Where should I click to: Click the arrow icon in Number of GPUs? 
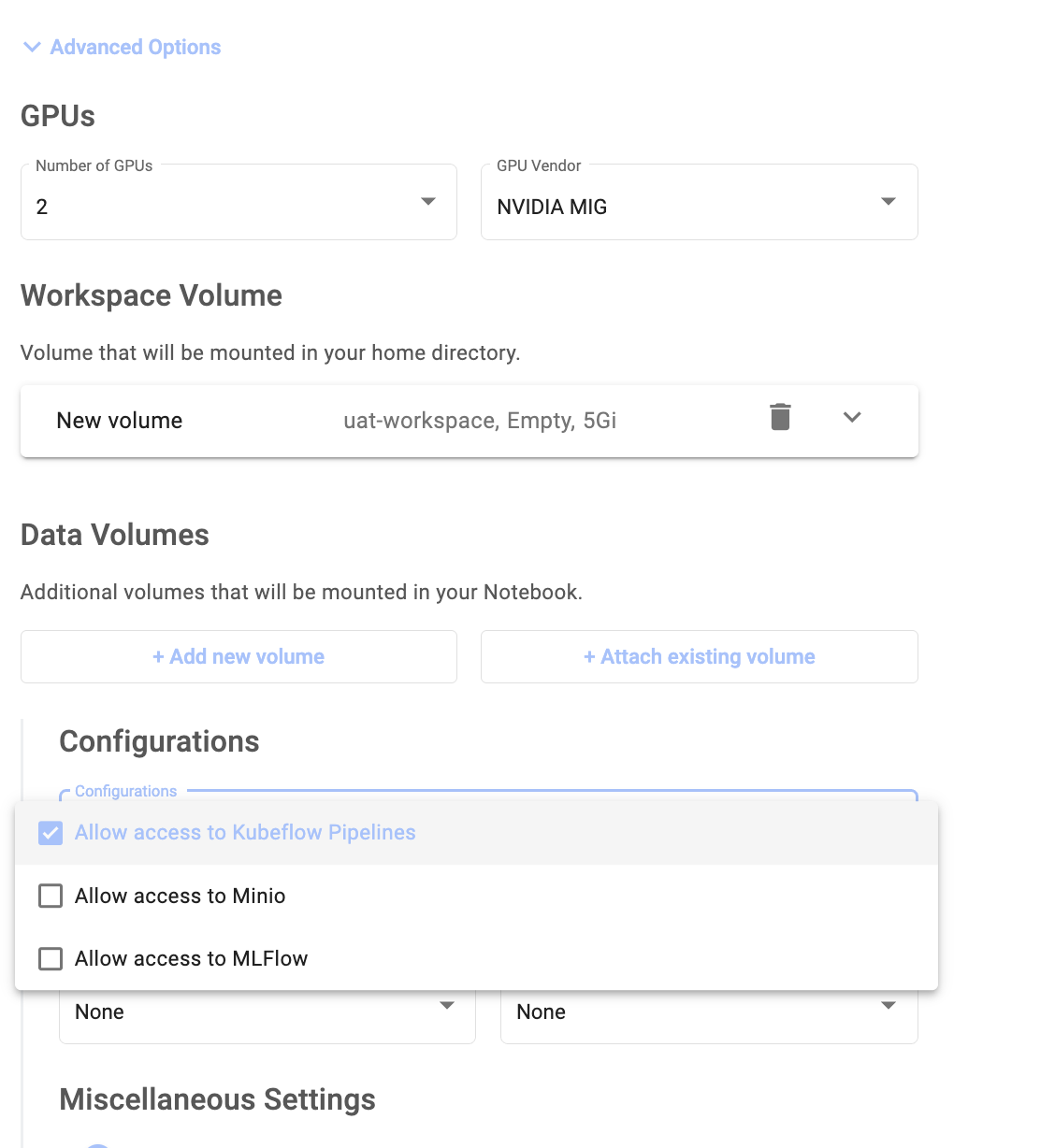tap(428, 202)
